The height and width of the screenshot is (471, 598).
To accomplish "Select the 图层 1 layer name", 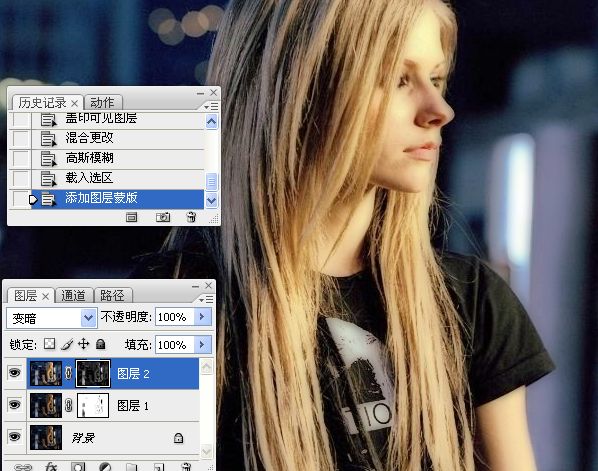I will click(x=133, y=406).
